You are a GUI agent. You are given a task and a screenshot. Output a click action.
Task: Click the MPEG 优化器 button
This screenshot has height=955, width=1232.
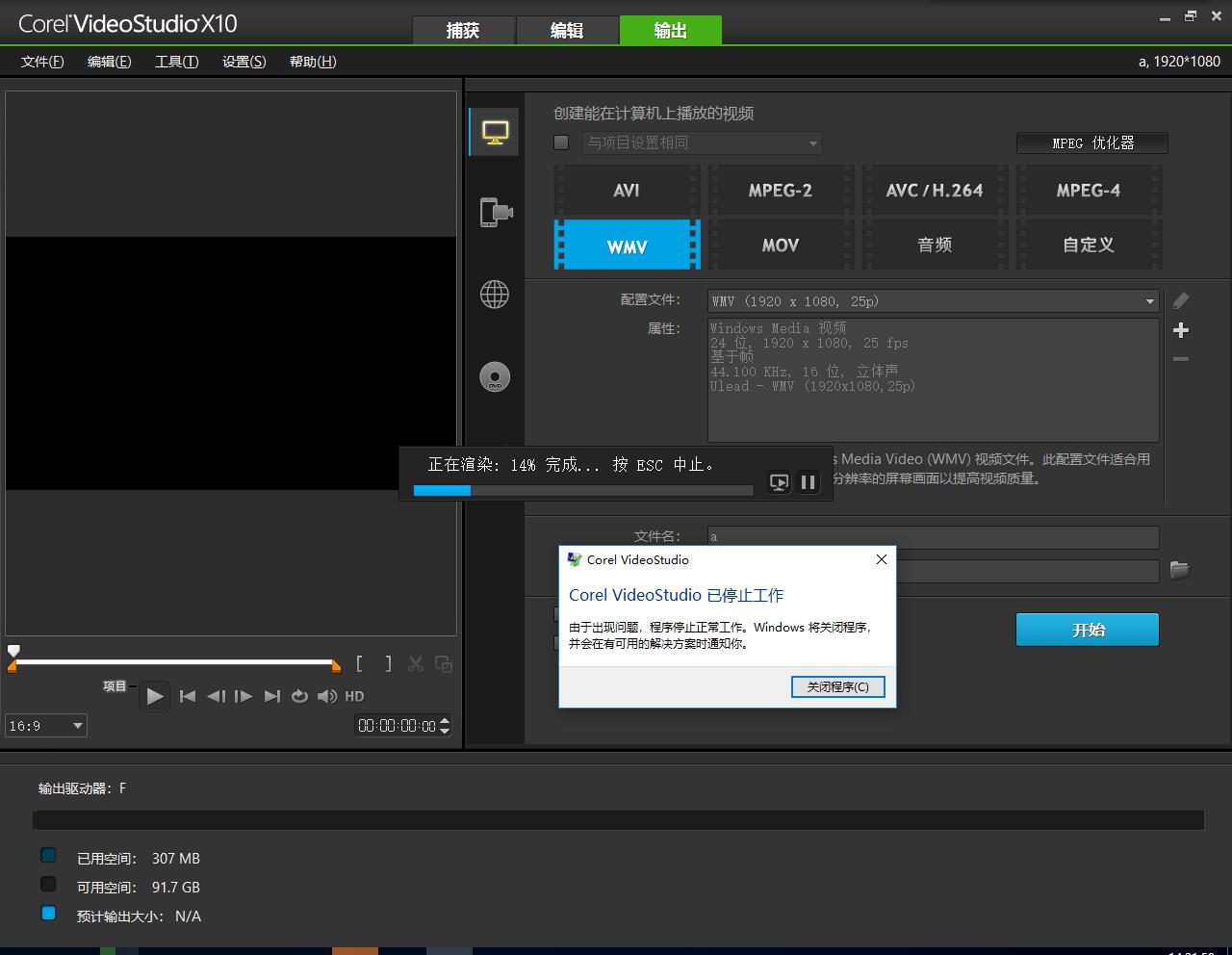1092,142
